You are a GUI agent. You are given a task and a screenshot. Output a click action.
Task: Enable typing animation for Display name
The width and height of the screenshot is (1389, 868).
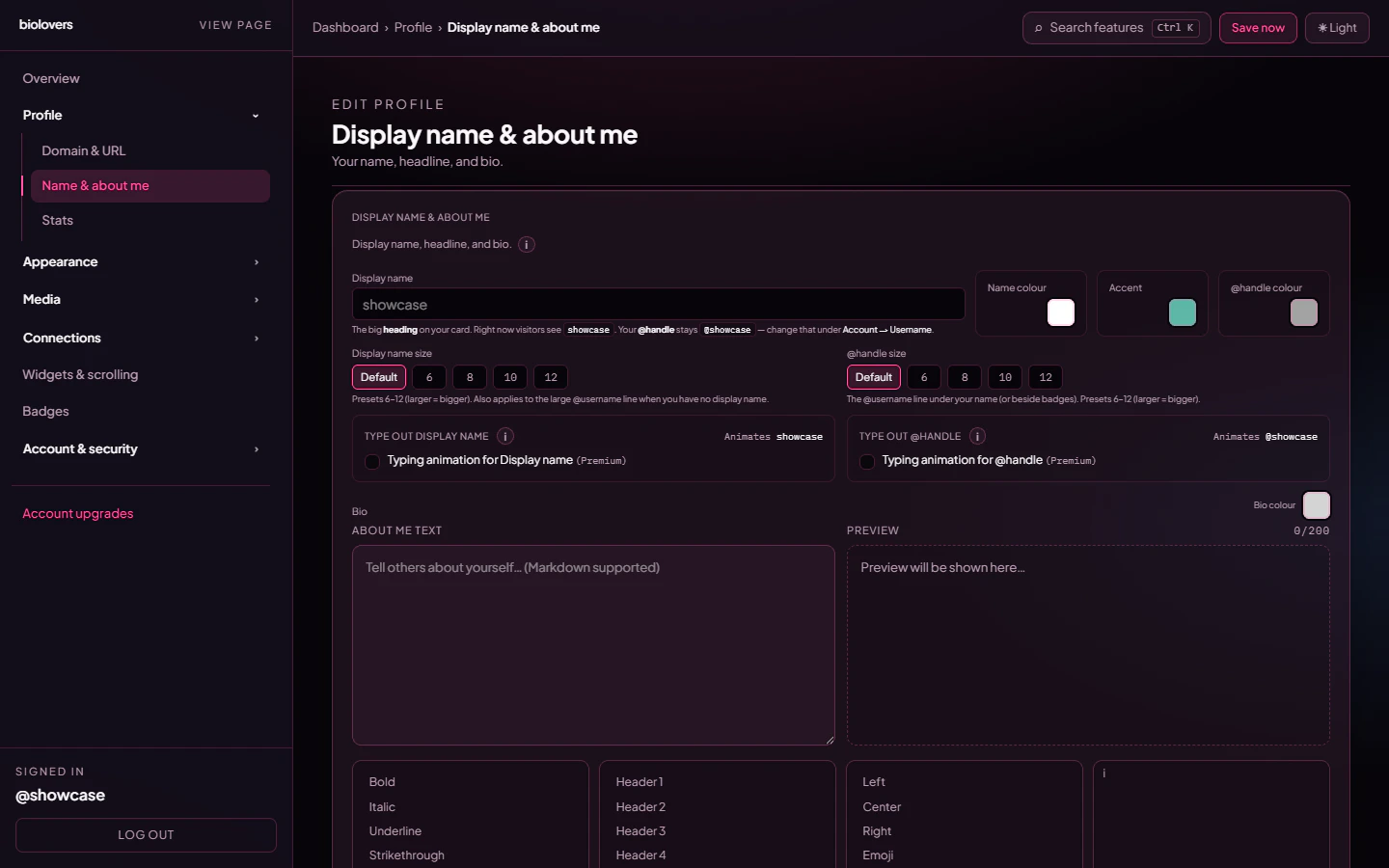pos(371,462)
